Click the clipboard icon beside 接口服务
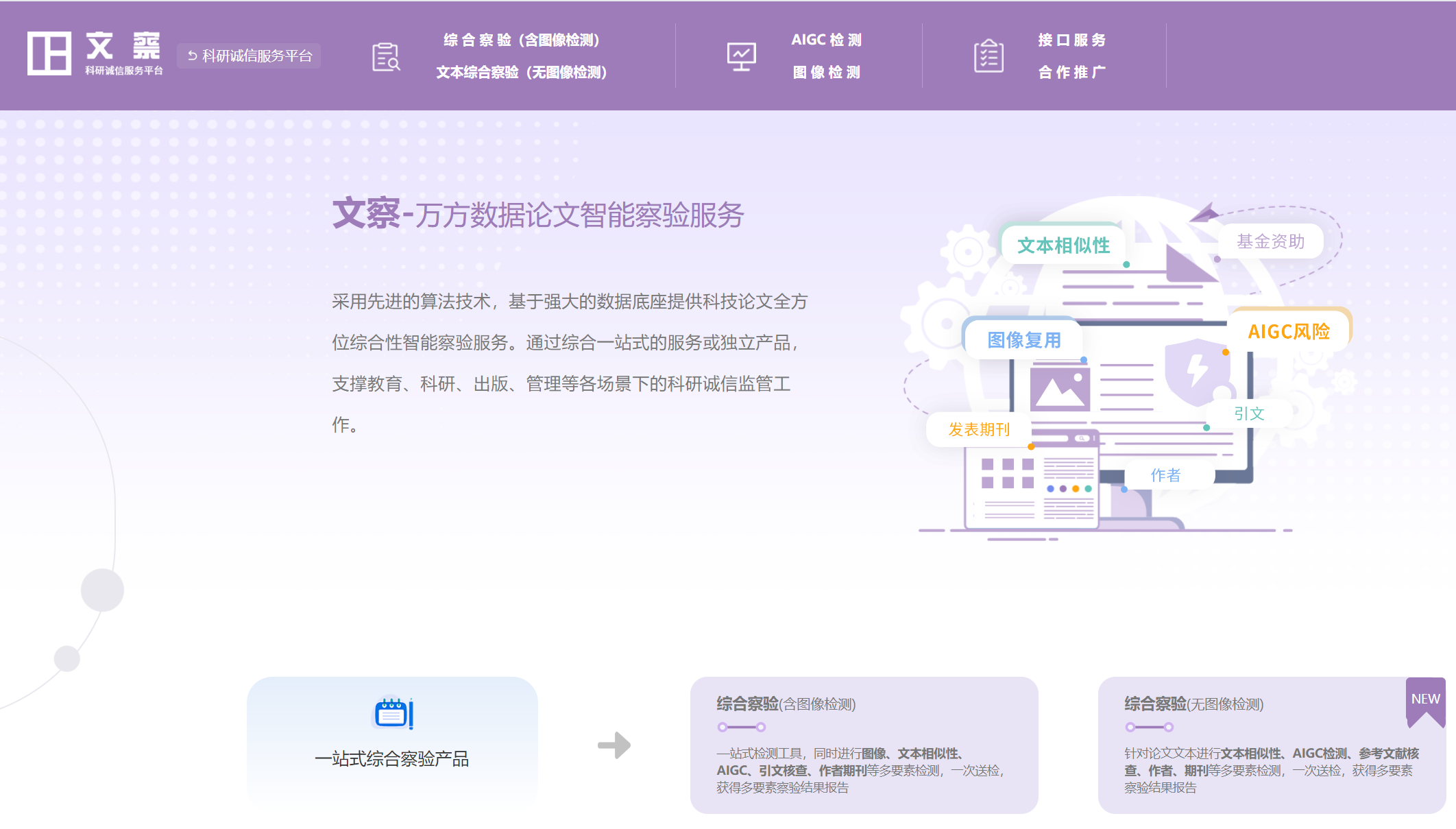Viewport: 1456px width, 829px height. 988,56
